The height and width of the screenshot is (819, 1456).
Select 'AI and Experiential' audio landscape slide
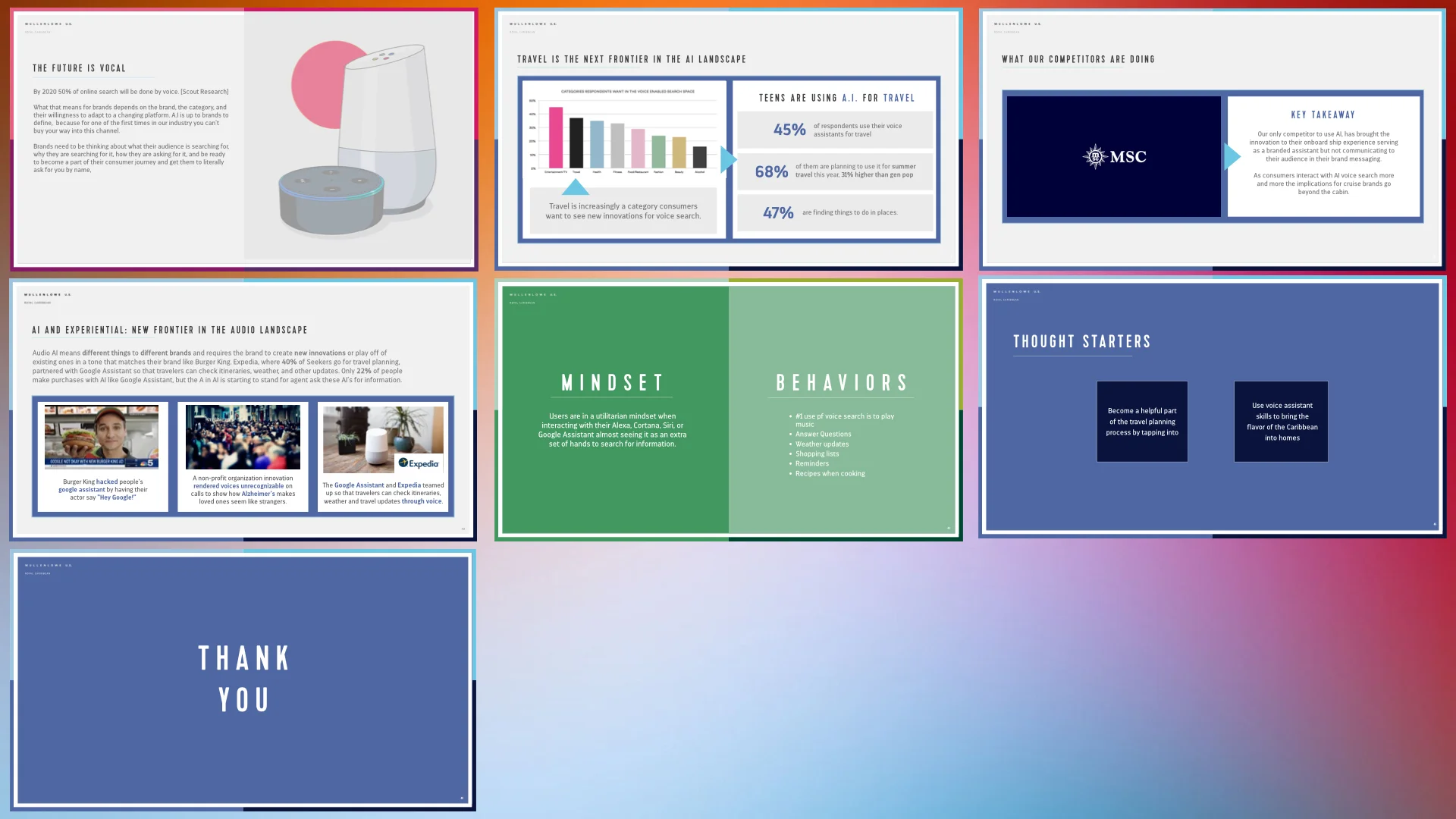243,409
